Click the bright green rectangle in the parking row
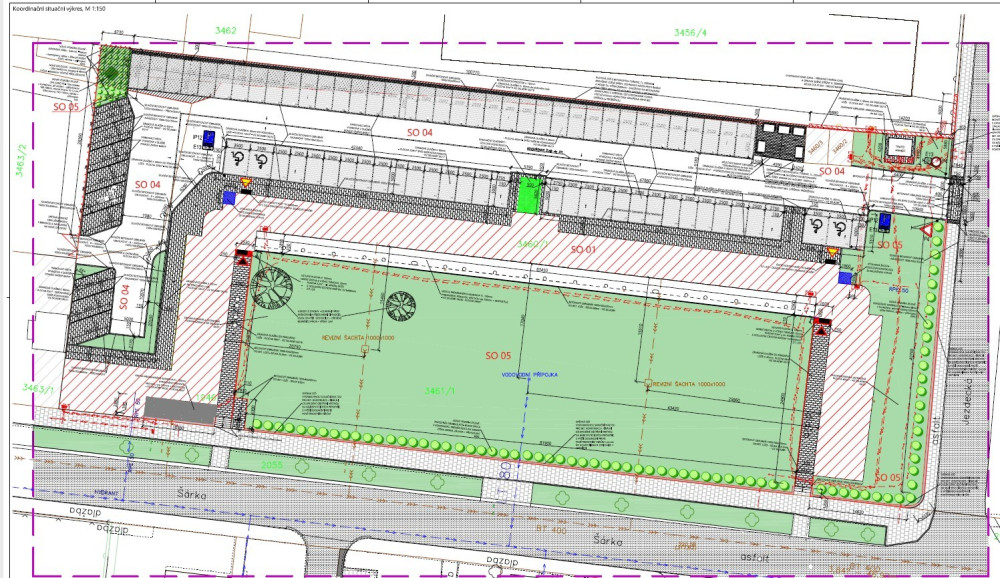Screen dimensions: 1000x578 (526, 195)
